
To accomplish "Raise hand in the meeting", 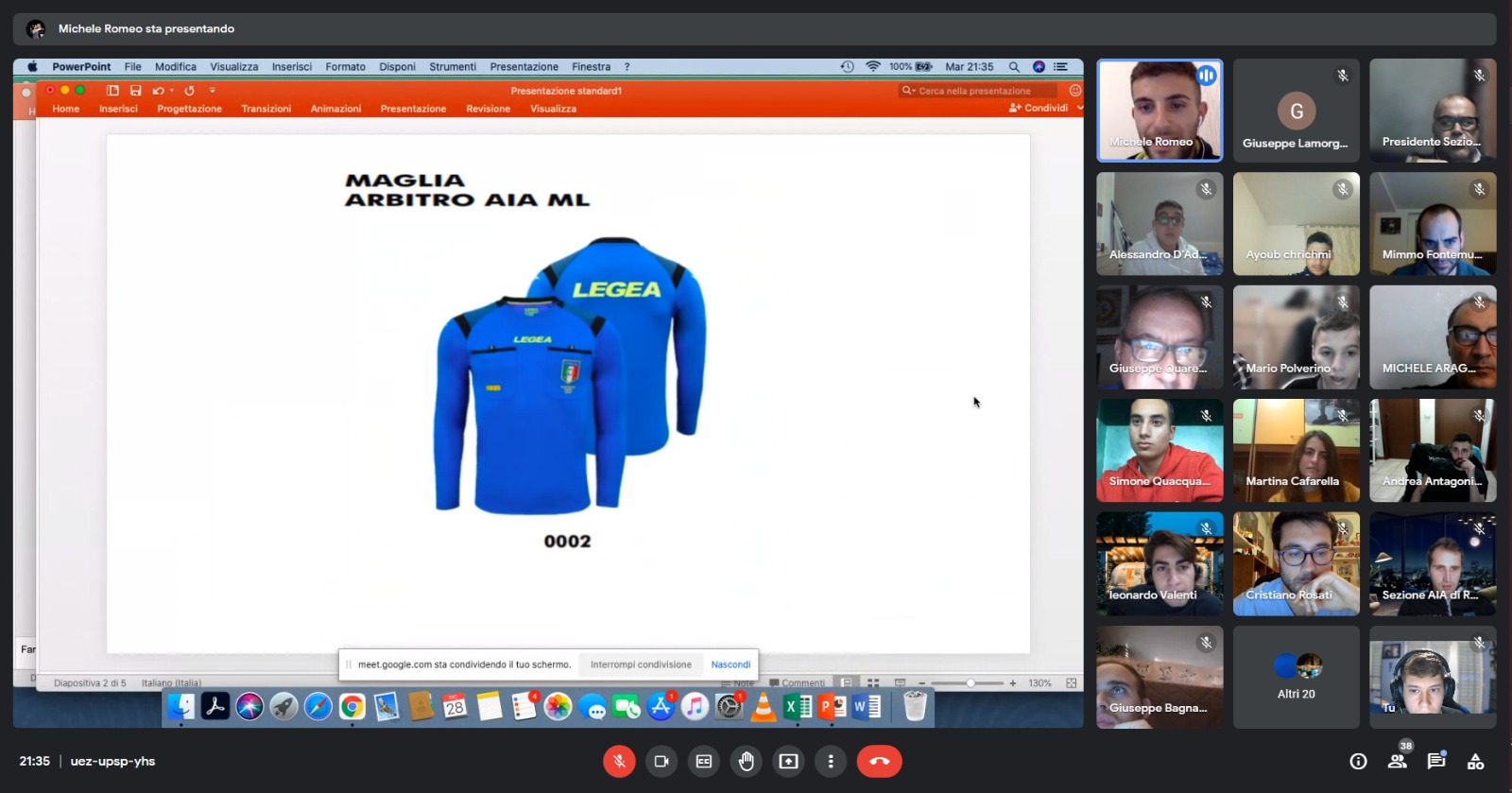I will pyautogui.click(x=747, y=761).
